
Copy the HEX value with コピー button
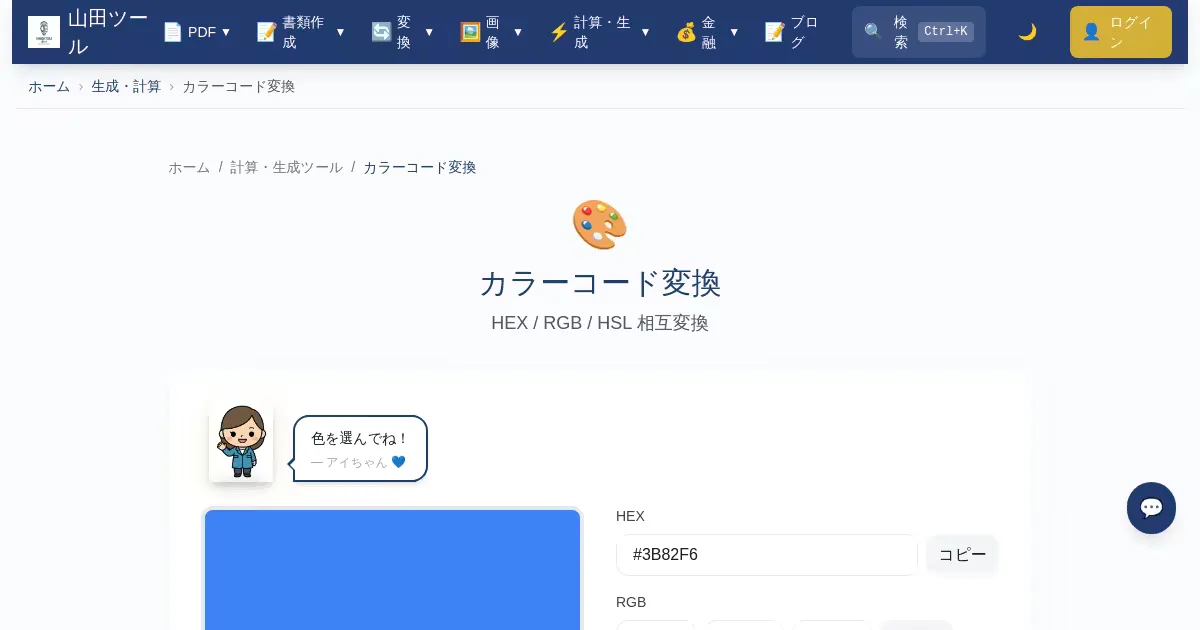(962, 555)
